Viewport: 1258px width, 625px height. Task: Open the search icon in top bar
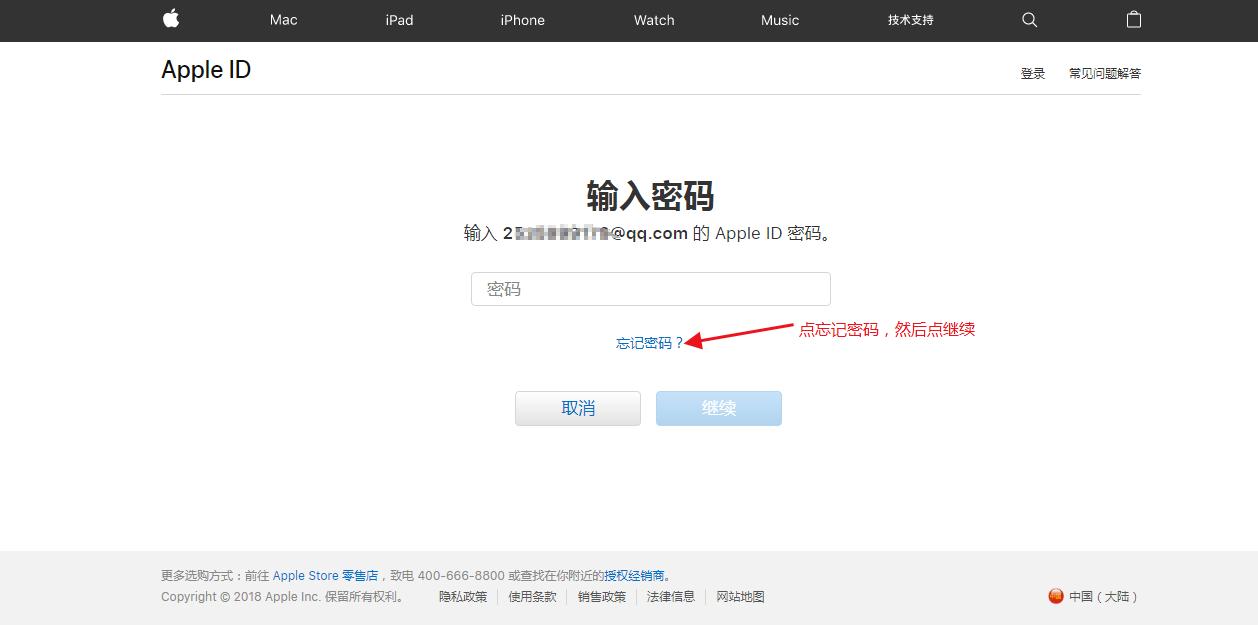(x=1028, y=20)
